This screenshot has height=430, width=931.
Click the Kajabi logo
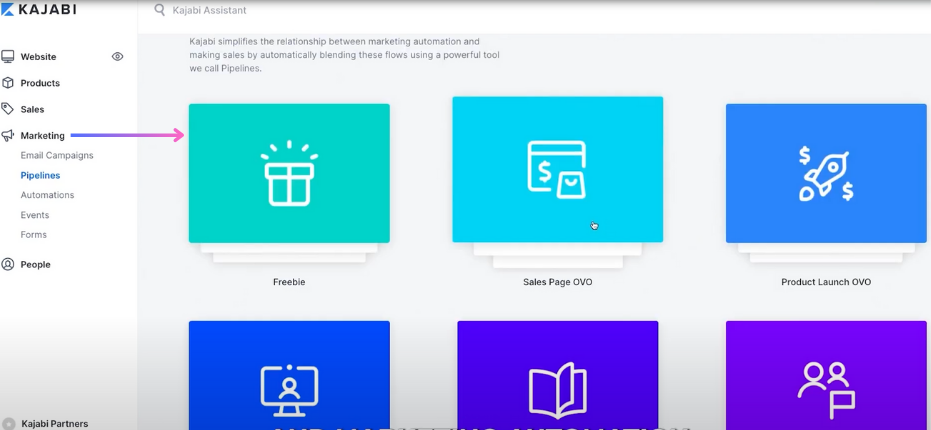click(39, 9)
